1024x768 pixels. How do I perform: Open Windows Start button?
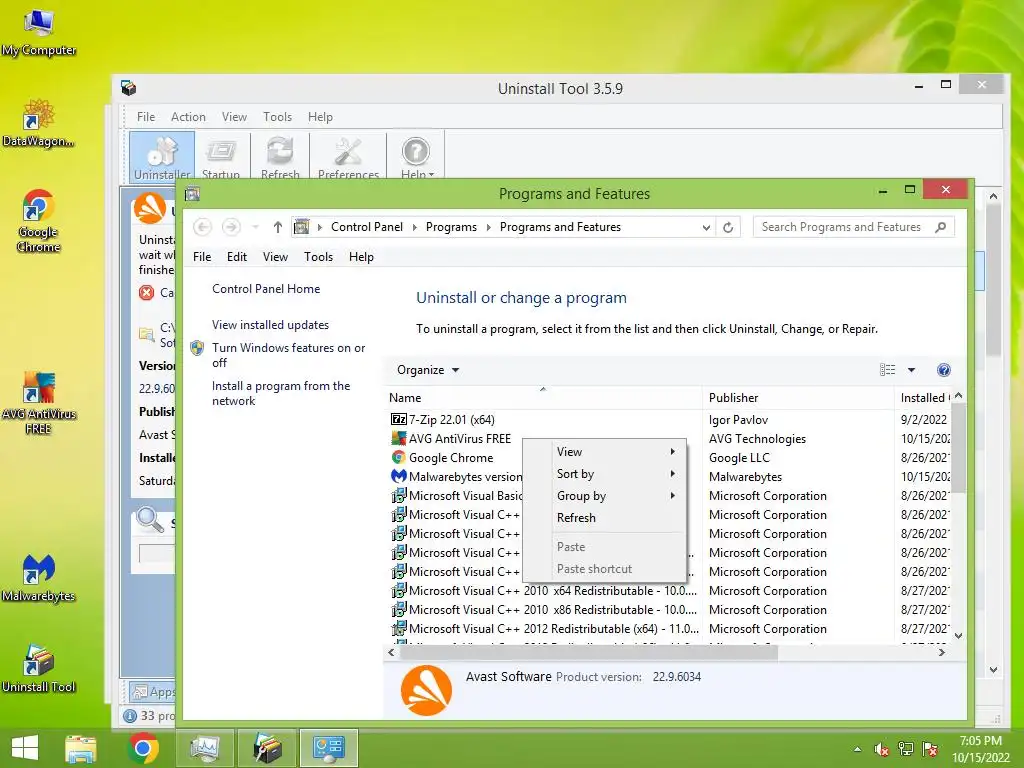(25, 748)
